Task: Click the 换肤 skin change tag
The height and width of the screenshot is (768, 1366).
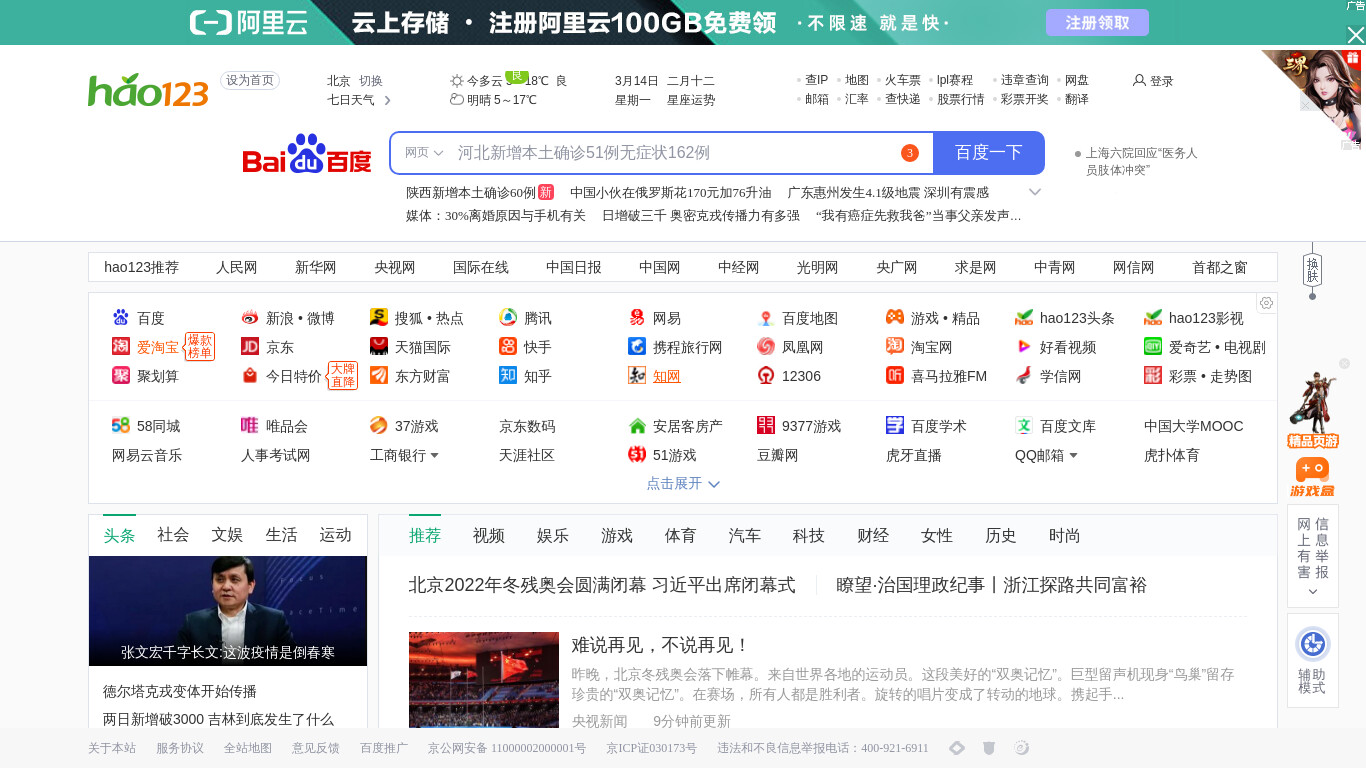Action: coord(1312,270)
